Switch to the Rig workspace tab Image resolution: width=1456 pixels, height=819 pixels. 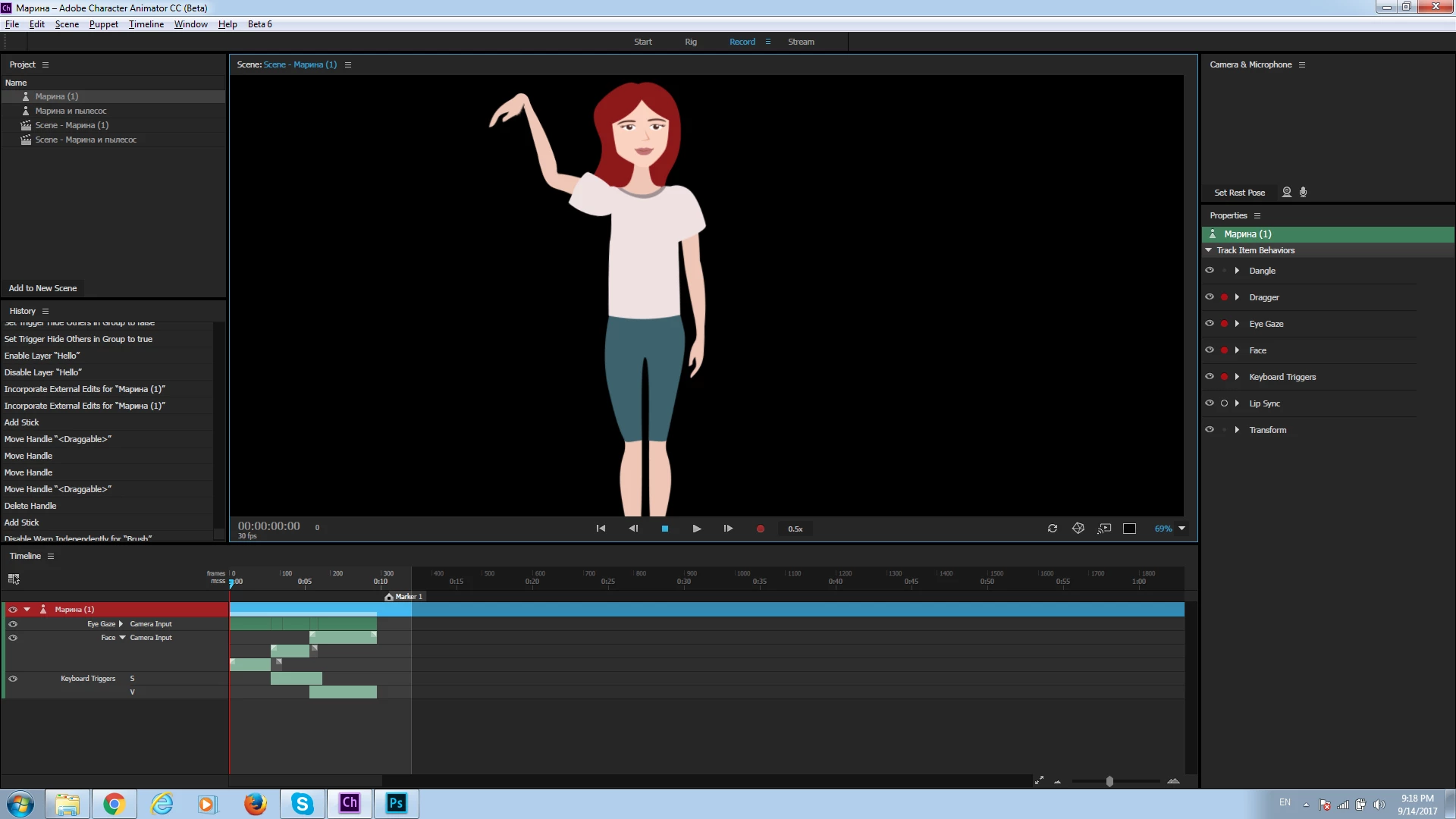click(690, 42)
